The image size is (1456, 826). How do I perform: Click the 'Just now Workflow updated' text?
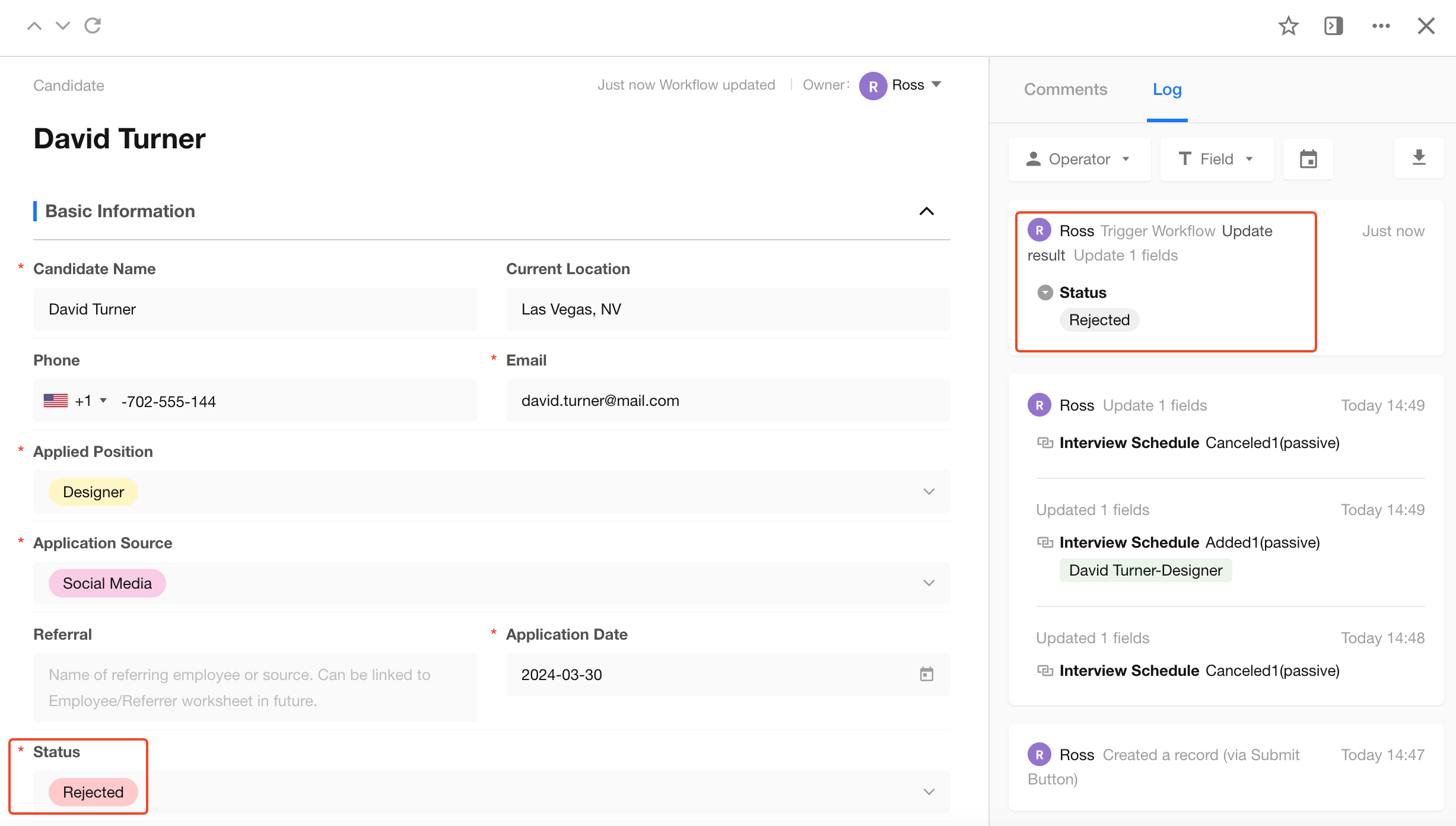686,85
